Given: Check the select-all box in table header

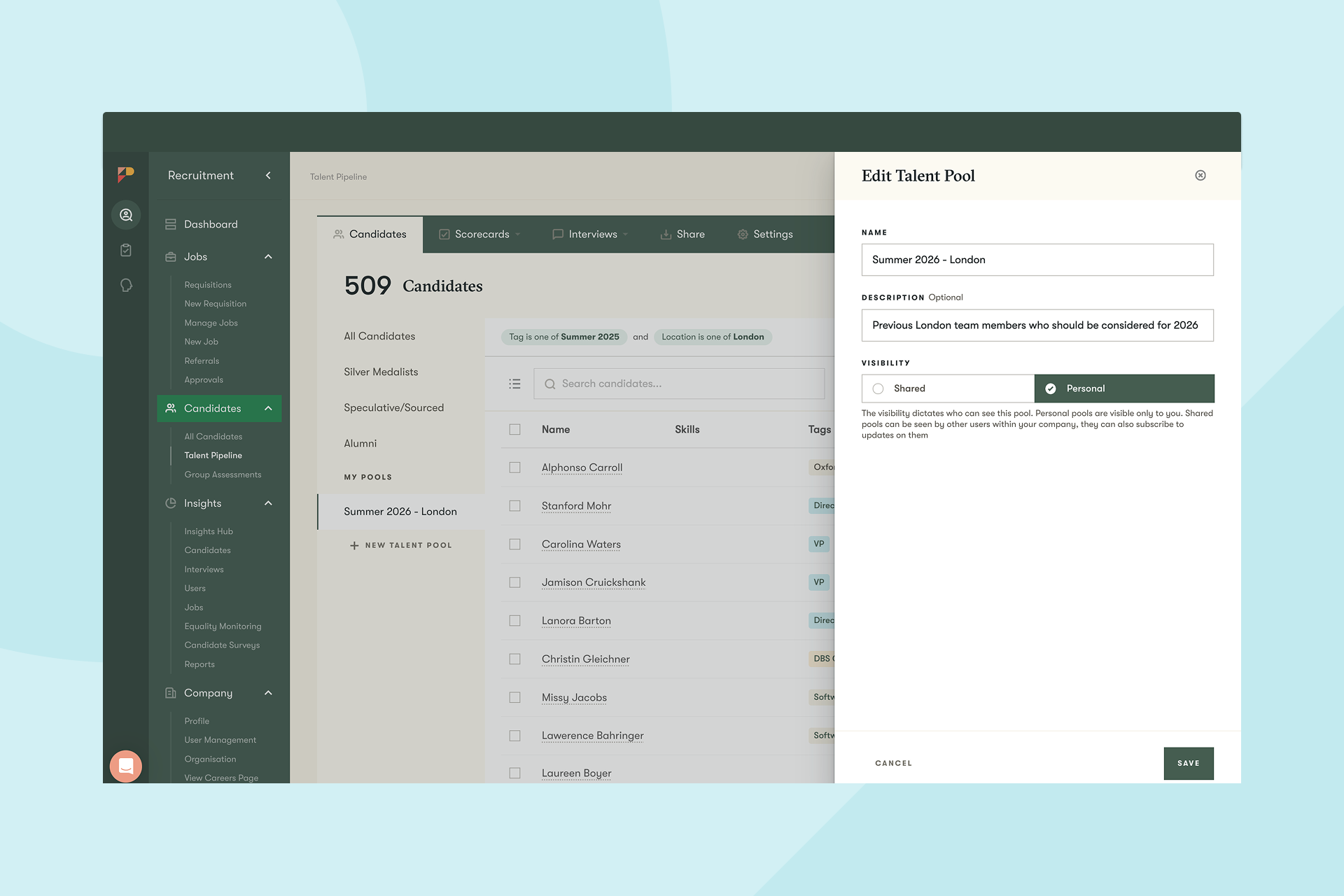Looking at the screenshot, I should click(514, 429).
